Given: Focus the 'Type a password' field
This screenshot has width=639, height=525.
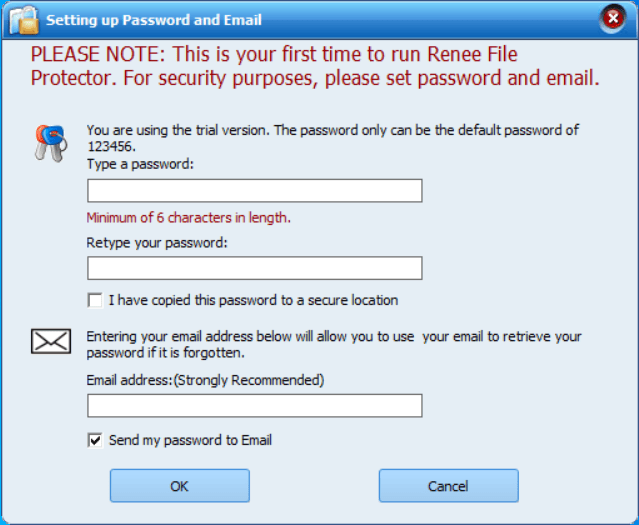Looking at the screenshot, I should tap(255, 190).
